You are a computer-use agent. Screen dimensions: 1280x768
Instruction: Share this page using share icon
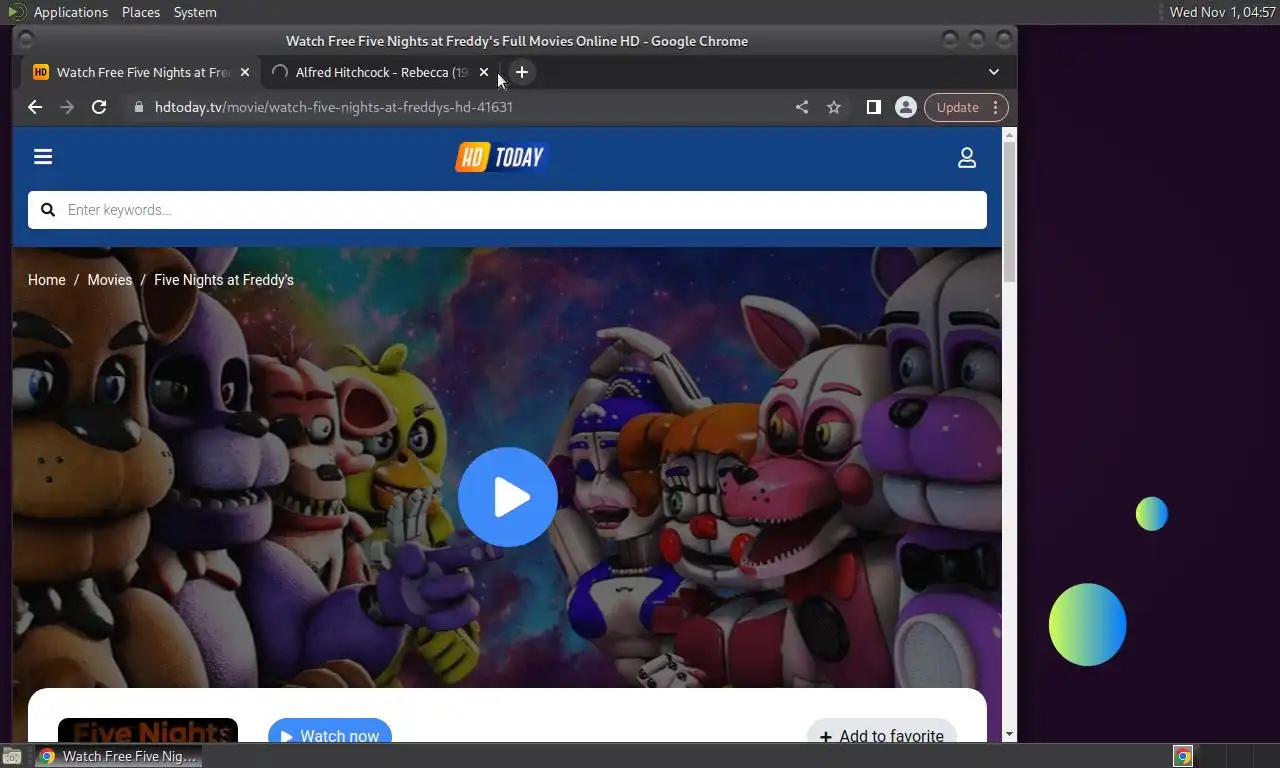tap(802, 107)
